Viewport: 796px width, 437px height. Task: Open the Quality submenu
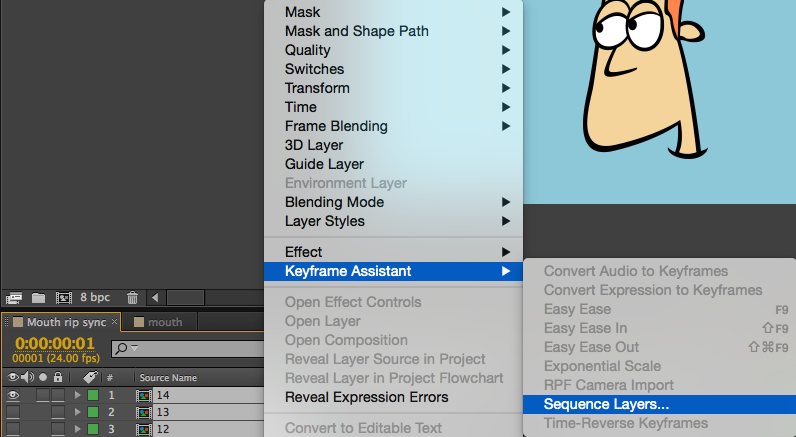tap(393, 50)
